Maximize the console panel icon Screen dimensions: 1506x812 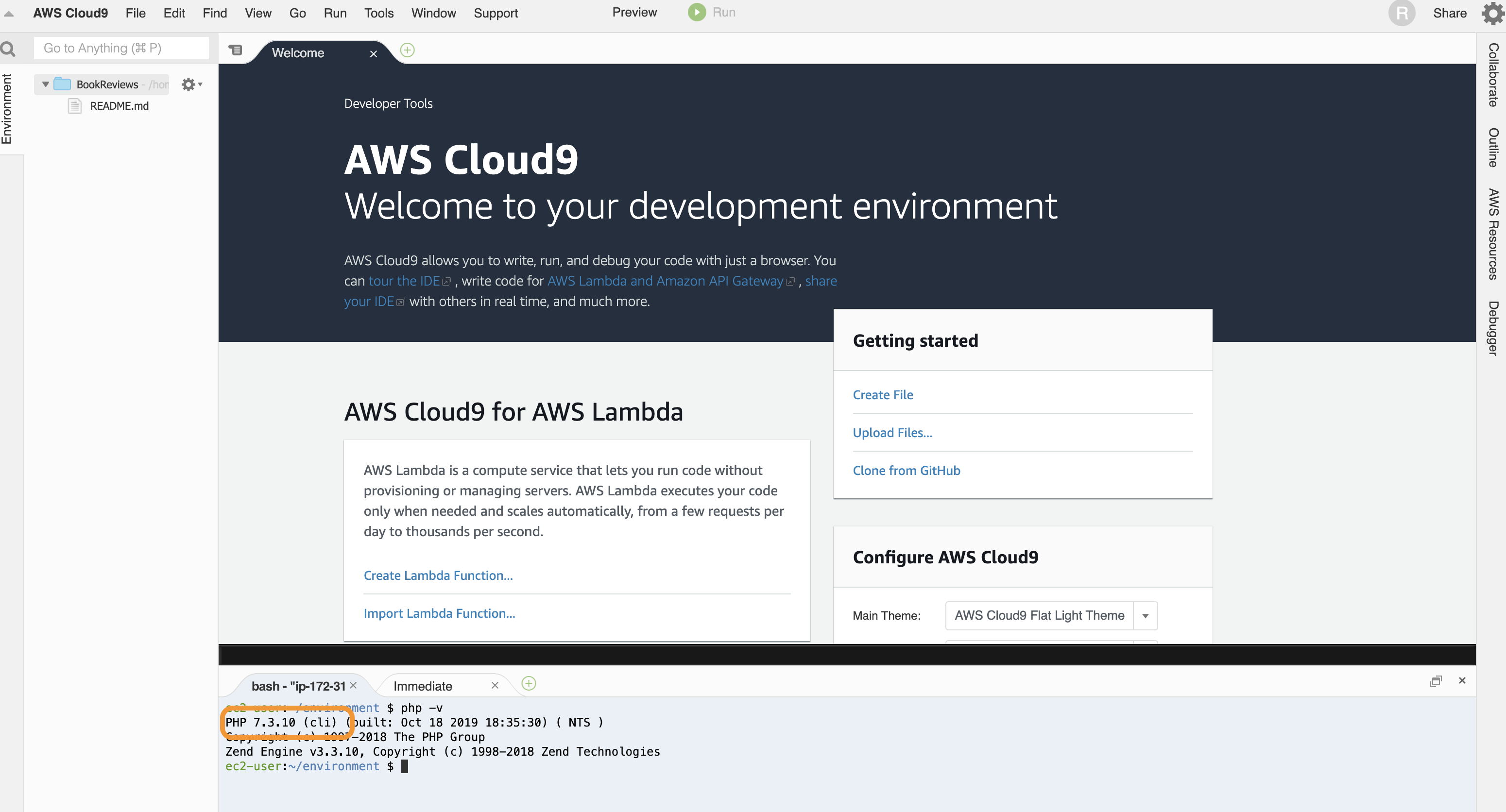coord(1436,681)
